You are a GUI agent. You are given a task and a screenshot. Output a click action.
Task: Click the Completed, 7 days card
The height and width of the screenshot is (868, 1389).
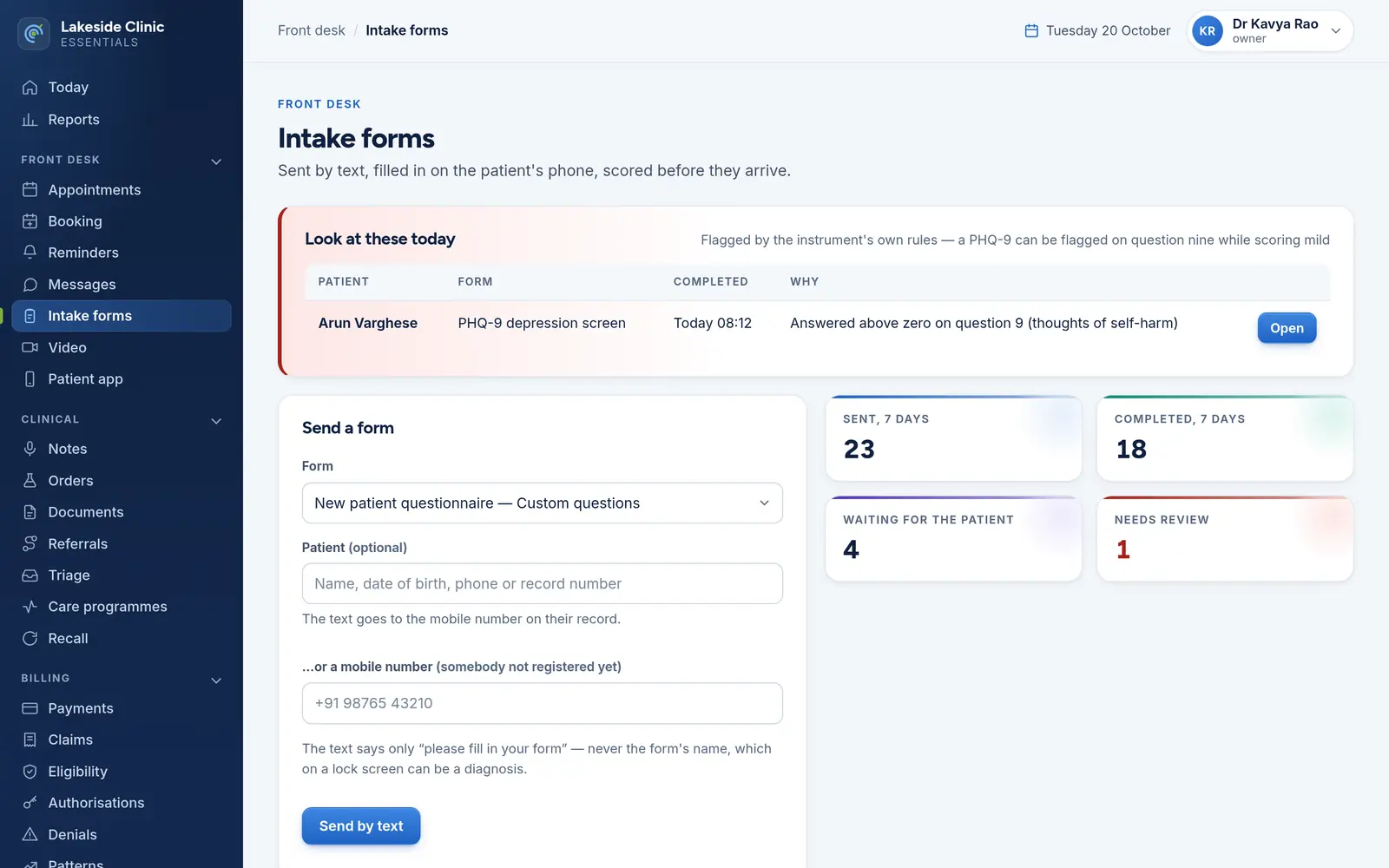click(x=1225, y=438)
